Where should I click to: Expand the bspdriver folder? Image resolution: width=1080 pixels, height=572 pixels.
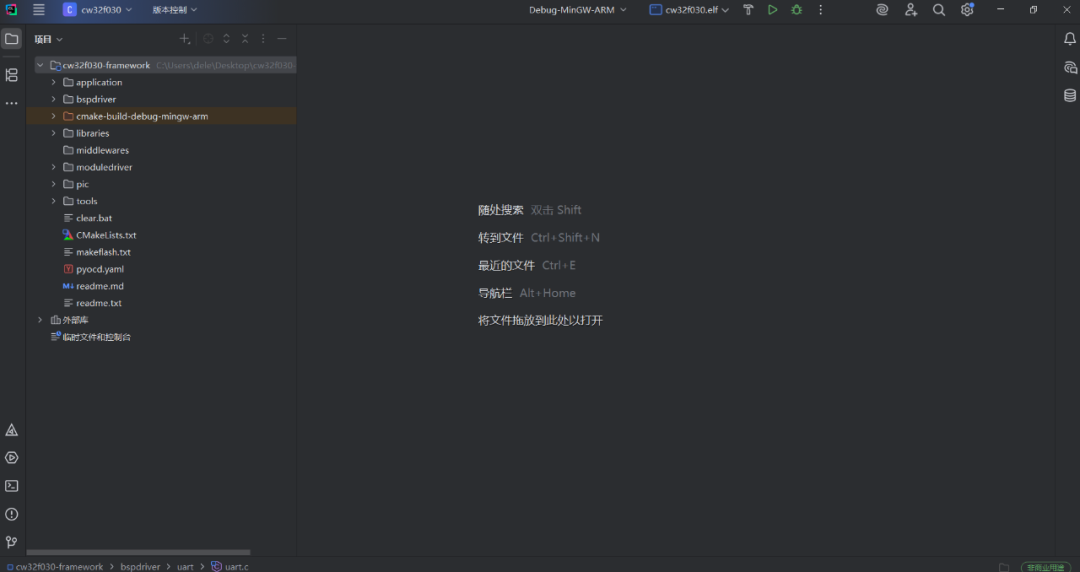click(53, 99)
